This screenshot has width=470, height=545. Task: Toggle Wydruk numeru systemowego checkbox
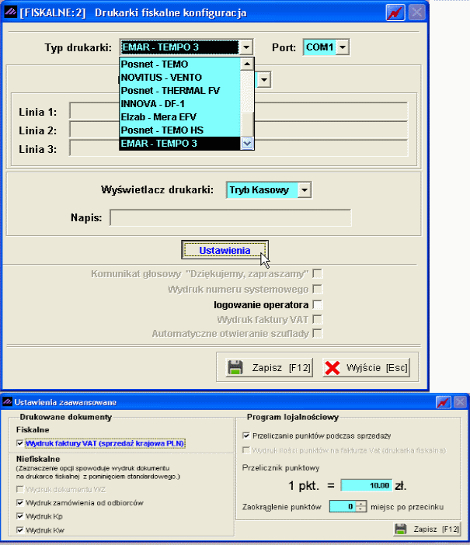(317, 289)
